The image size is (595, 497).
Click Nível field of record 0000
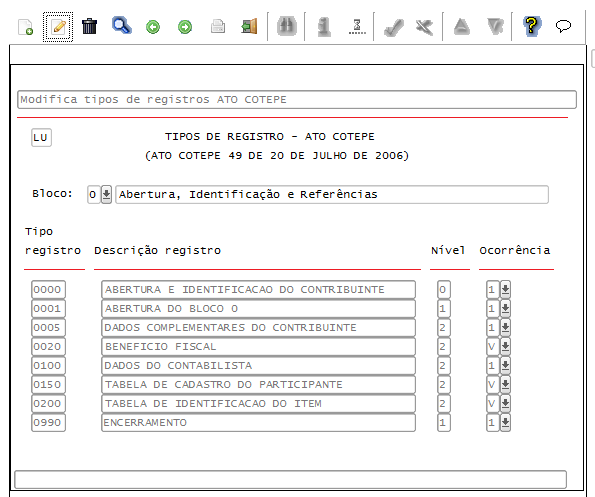tap(444, 289)
